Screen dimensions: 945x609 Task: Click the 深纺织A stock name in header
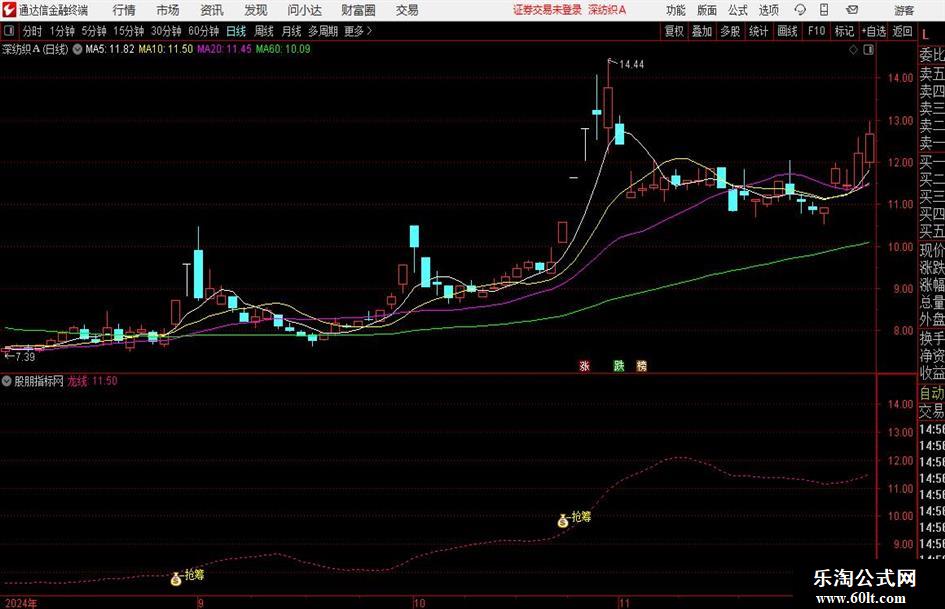[x=607, y=10]
